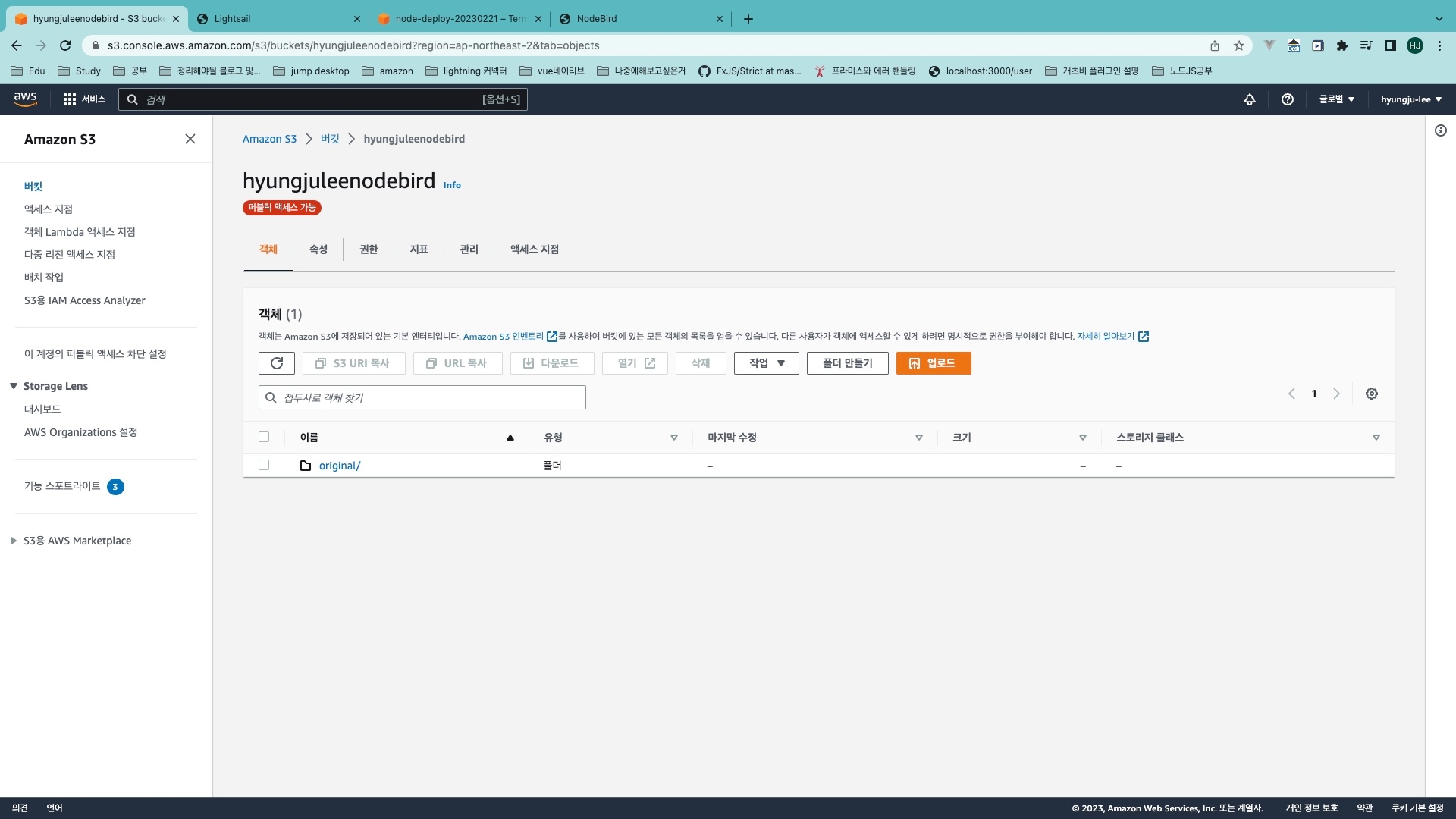Click the browser reload icon

coord(65,45)
